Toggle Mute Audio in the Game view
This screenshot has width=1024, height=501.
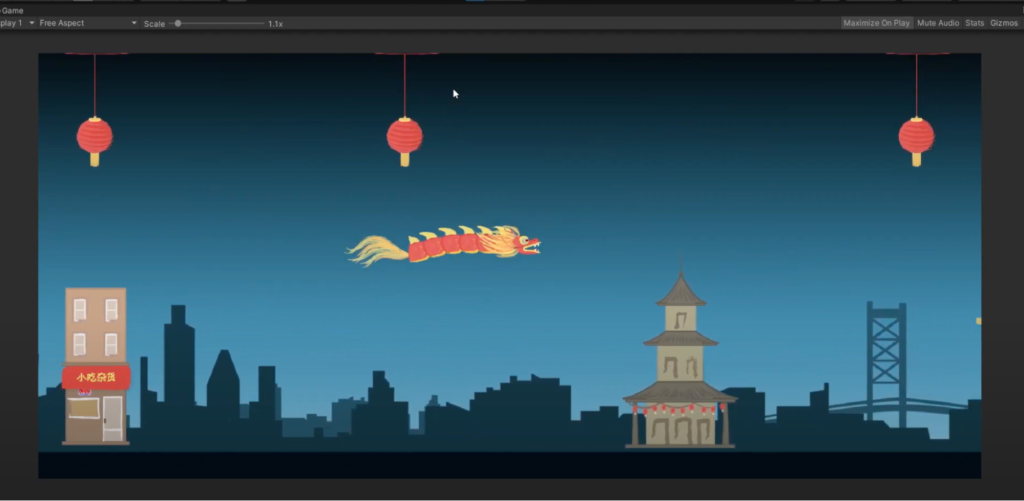click(938, 23)
